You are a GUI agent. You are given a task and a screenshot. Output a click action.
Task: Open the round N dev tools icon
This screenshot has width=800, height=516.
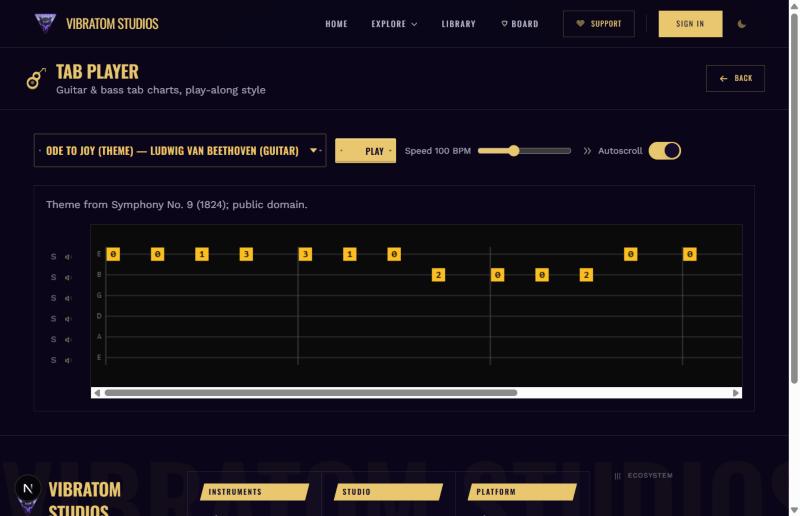click(x=28, y=488)
